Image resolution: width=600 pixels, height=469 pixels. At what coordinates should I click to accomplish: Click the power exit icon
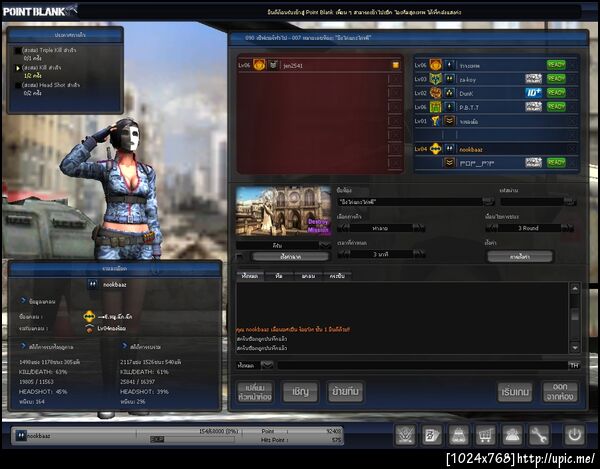point(574,435)
